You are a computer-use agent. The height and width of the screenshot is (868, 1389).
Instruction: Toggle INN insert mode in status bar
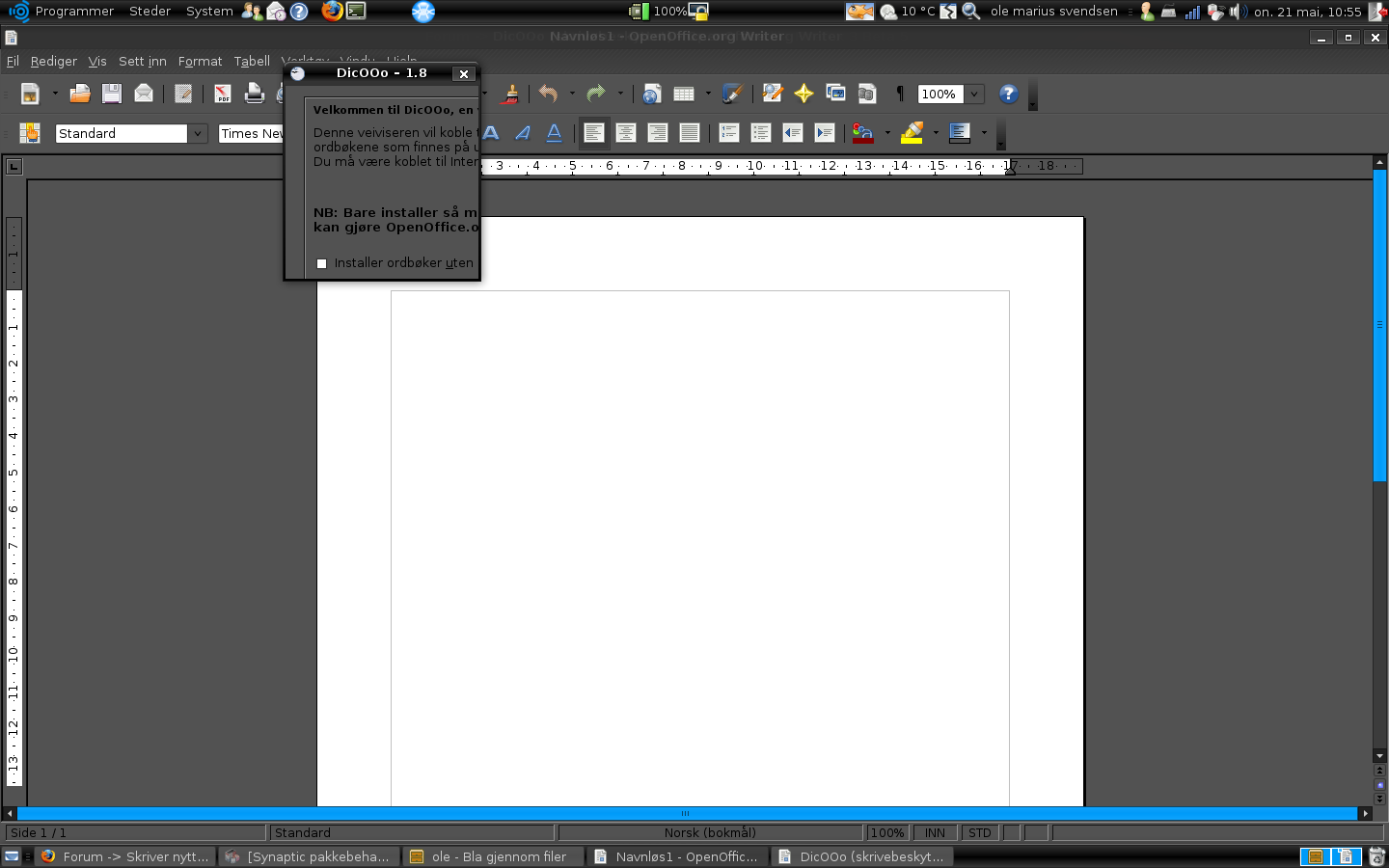point(935,832)
